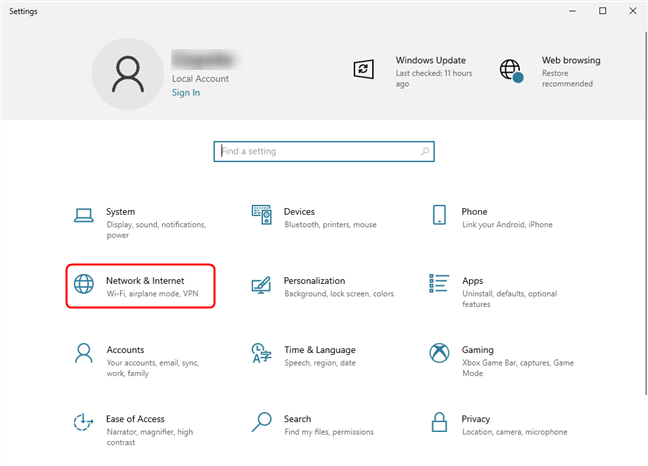This screenshot has height=466, width=648.
Task: Open the System laptop icon
Action: click(x=83, y=215)
